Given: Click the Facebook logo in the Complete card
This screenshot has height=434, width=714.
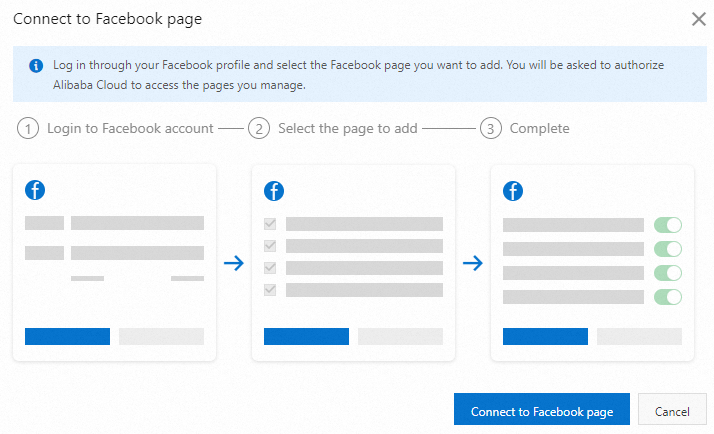Looking at the screenshot, I should [513, 191].
